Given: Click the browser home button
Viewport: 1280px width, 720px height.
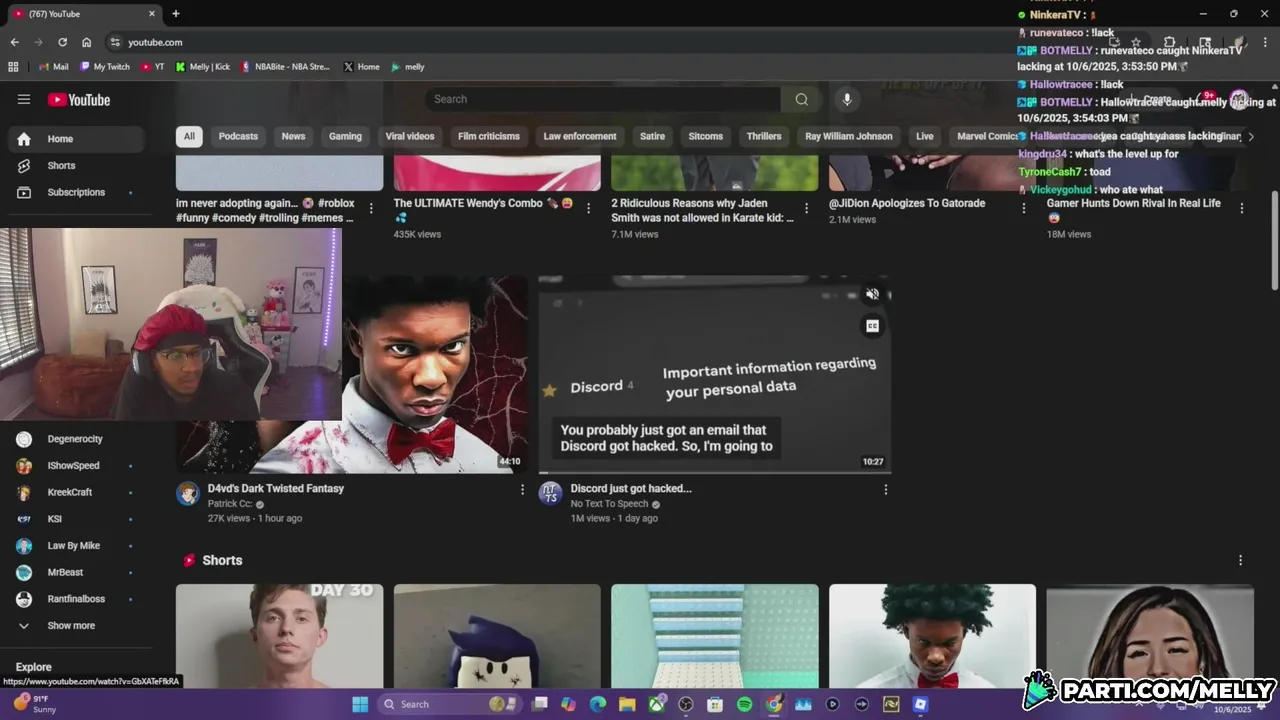Looking at the screenshot, I should click(87, 42).
